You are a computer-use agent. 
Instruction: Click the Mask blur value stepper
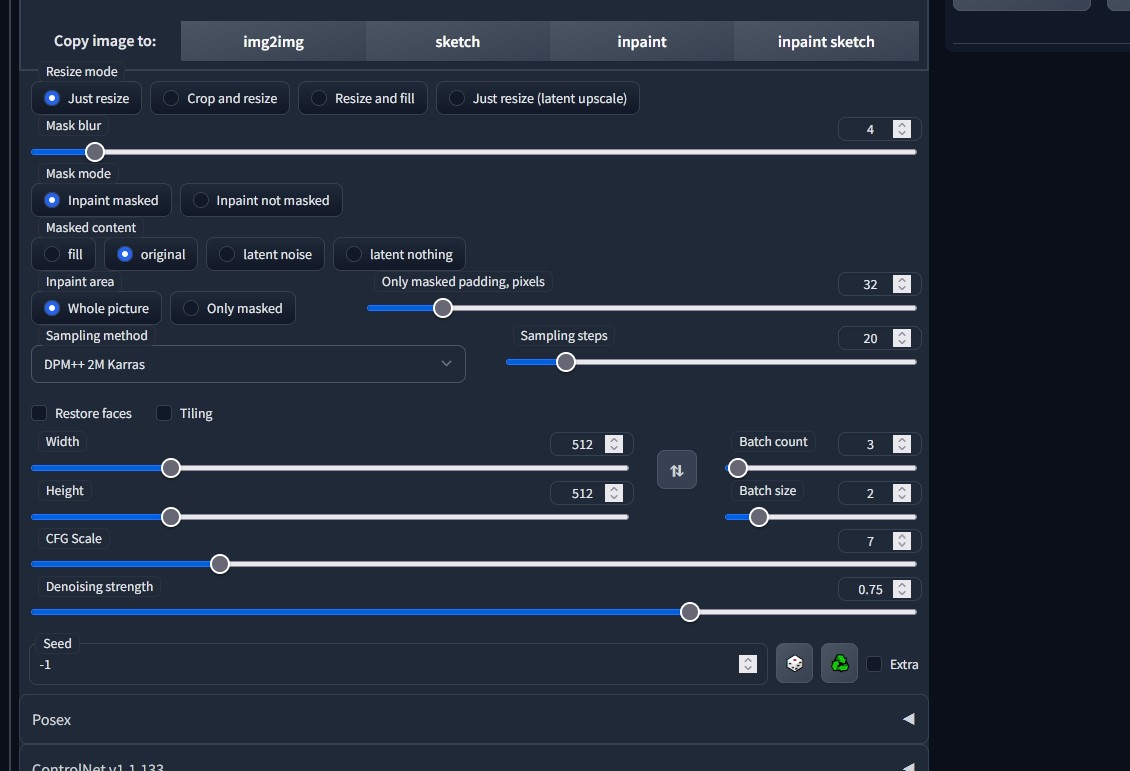[901, 129]
